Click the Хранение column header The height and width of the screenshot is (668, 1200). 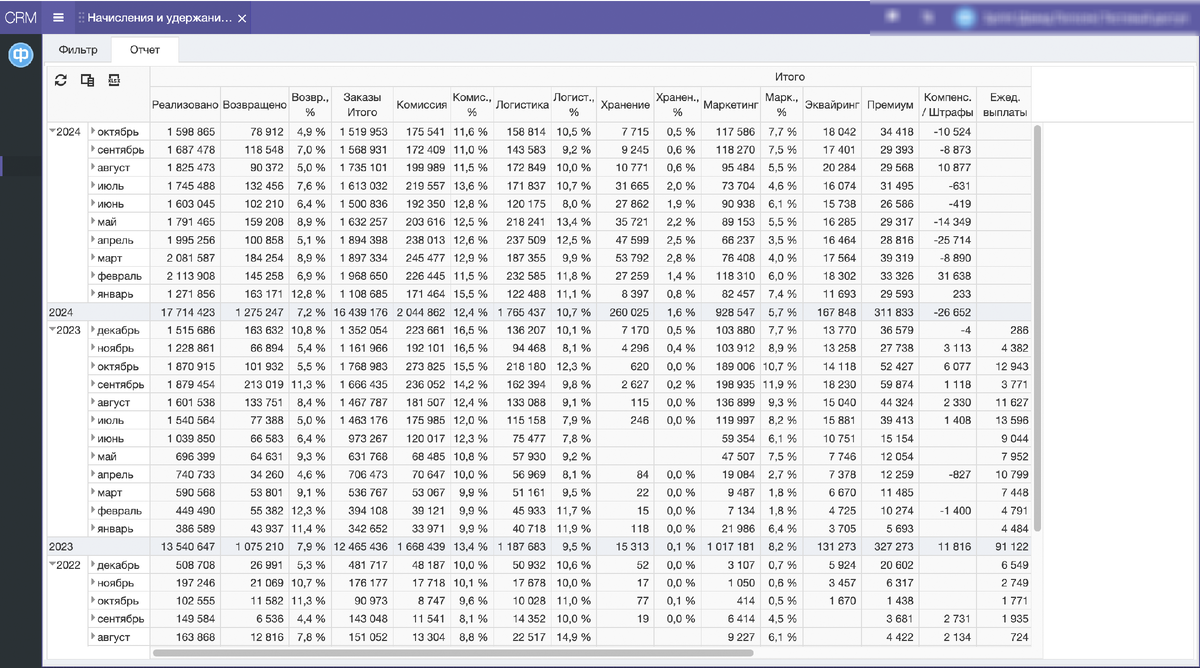click(625, 104)
